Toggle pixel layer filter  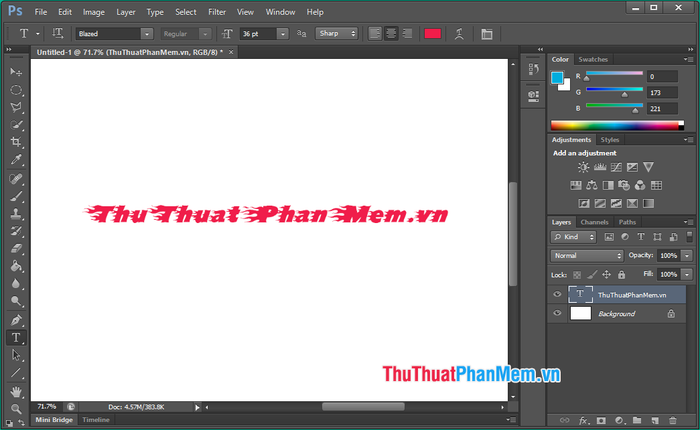click(x=609, y=237)
